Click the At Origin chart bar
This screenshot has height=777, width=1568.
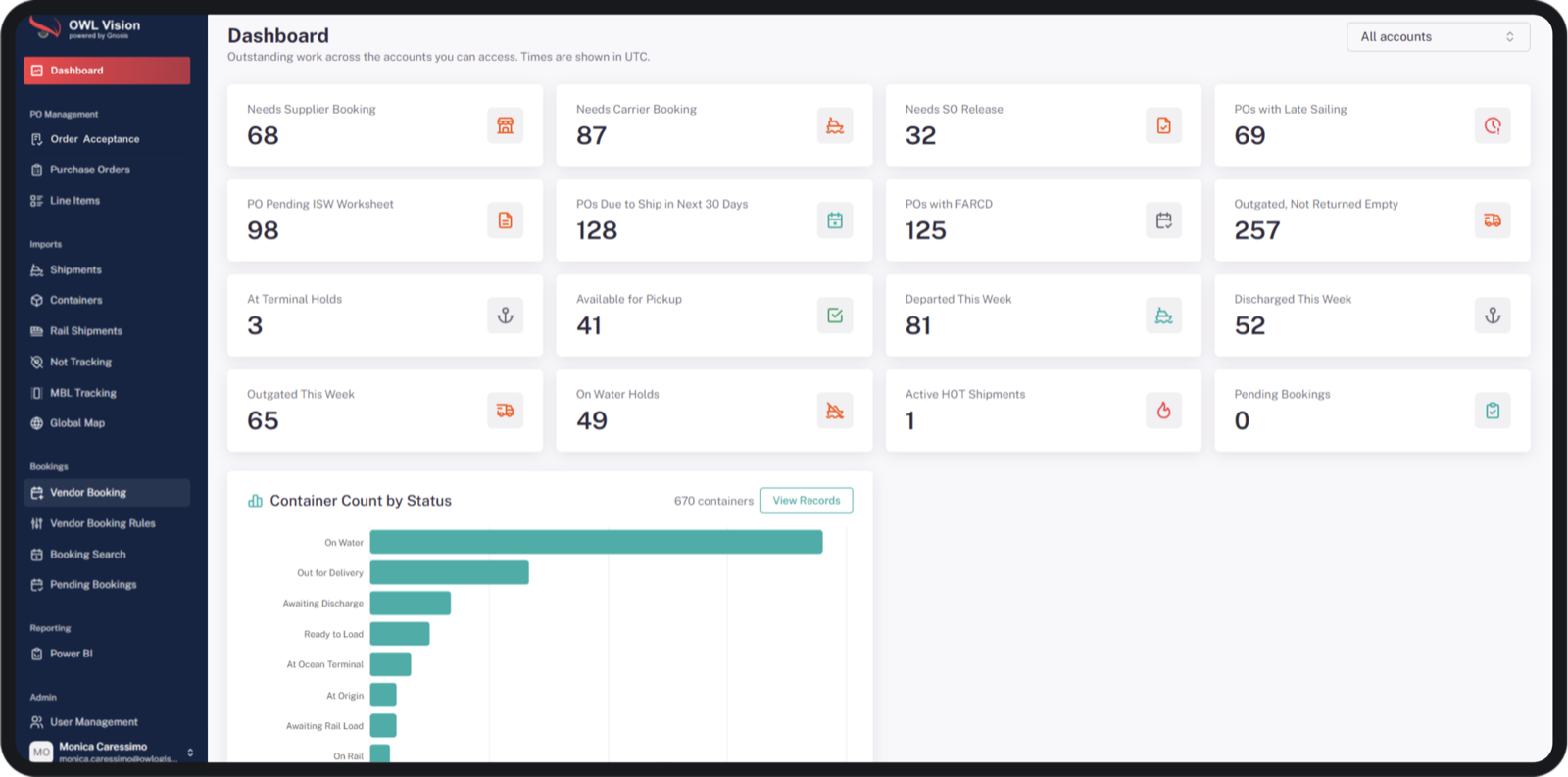[x=383, y=696]
